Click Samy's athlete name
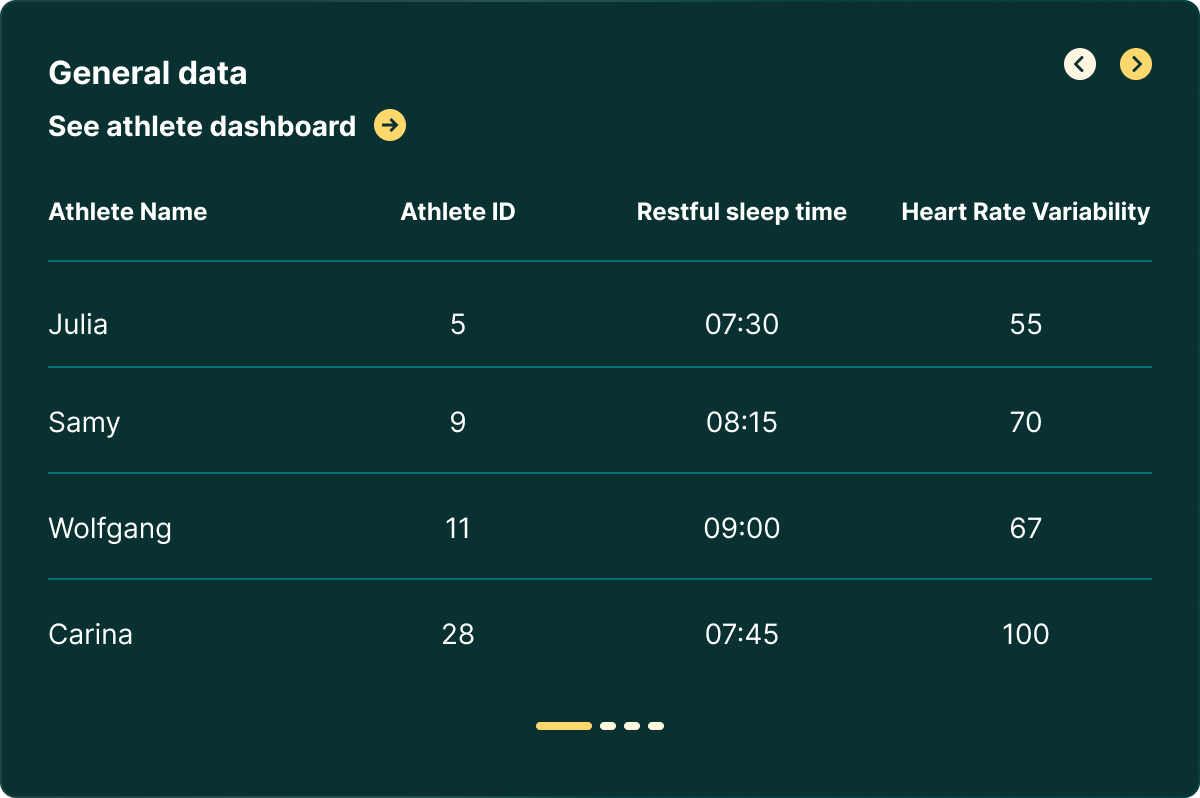Image resolution: width=1200 pixels, height=798 pixels. pyautogui.click(x=84, y=422)
